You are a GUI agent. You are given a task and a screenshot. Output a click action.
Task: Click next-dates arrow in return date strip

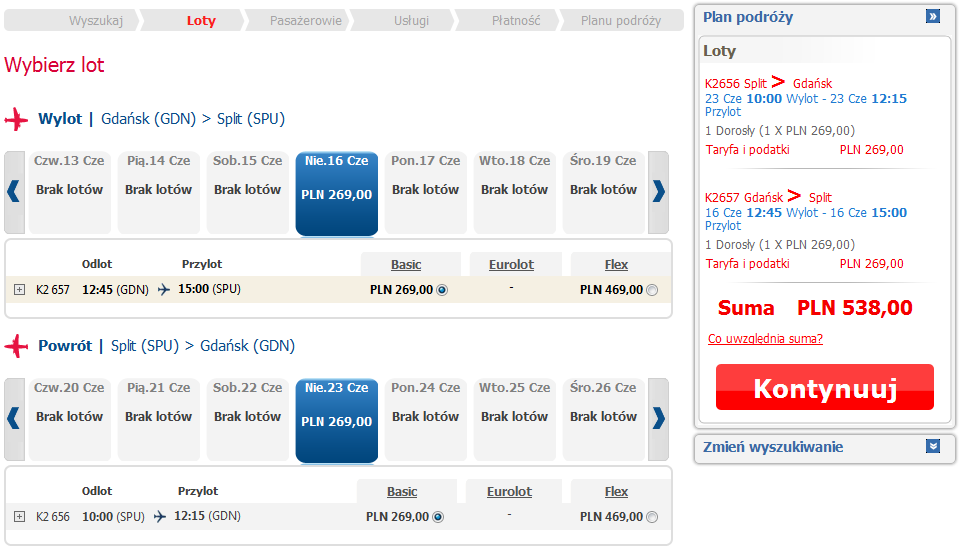pos(658,417)
